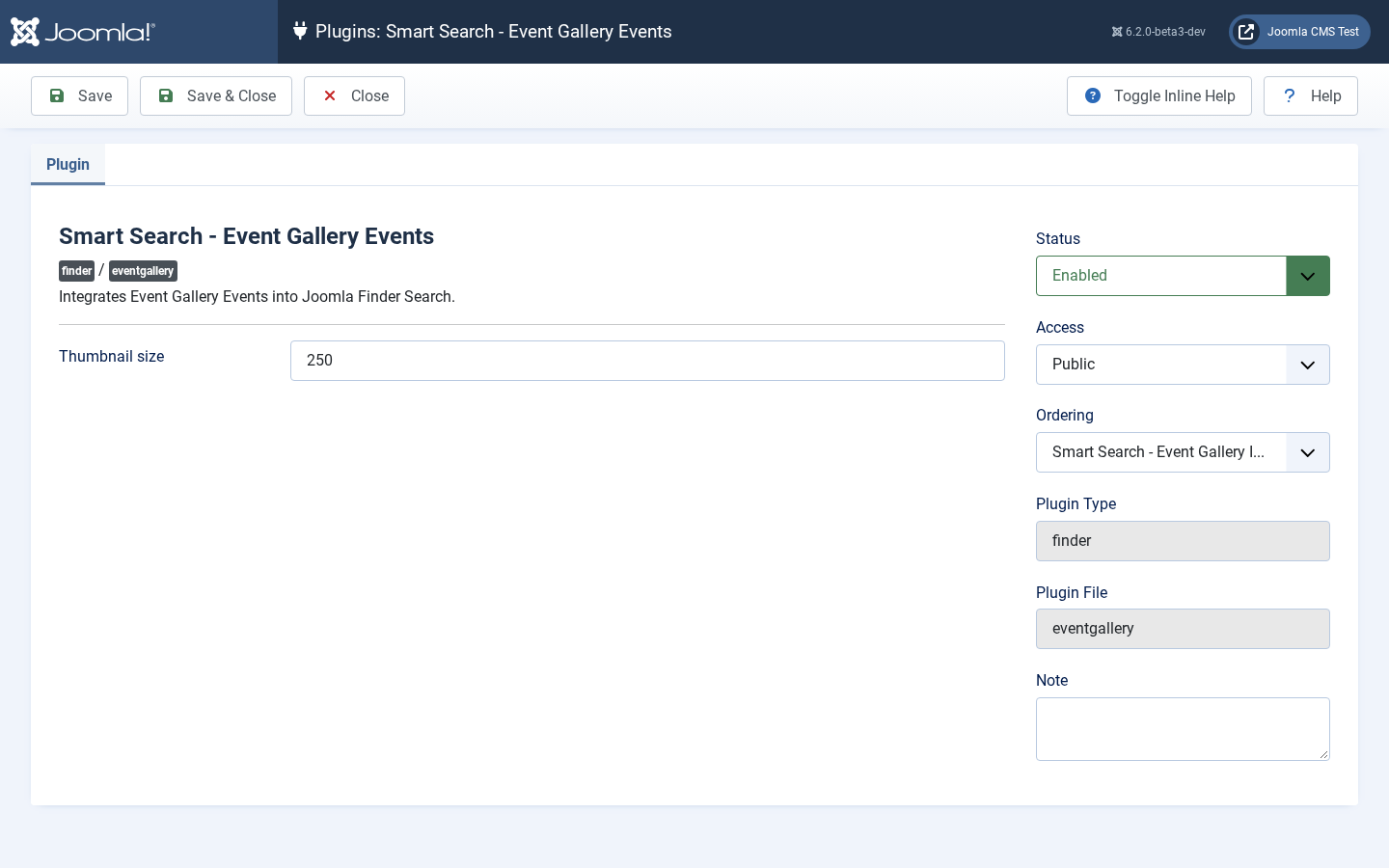Click the page title Plugins: Smart Search

(x=494, y=31)
